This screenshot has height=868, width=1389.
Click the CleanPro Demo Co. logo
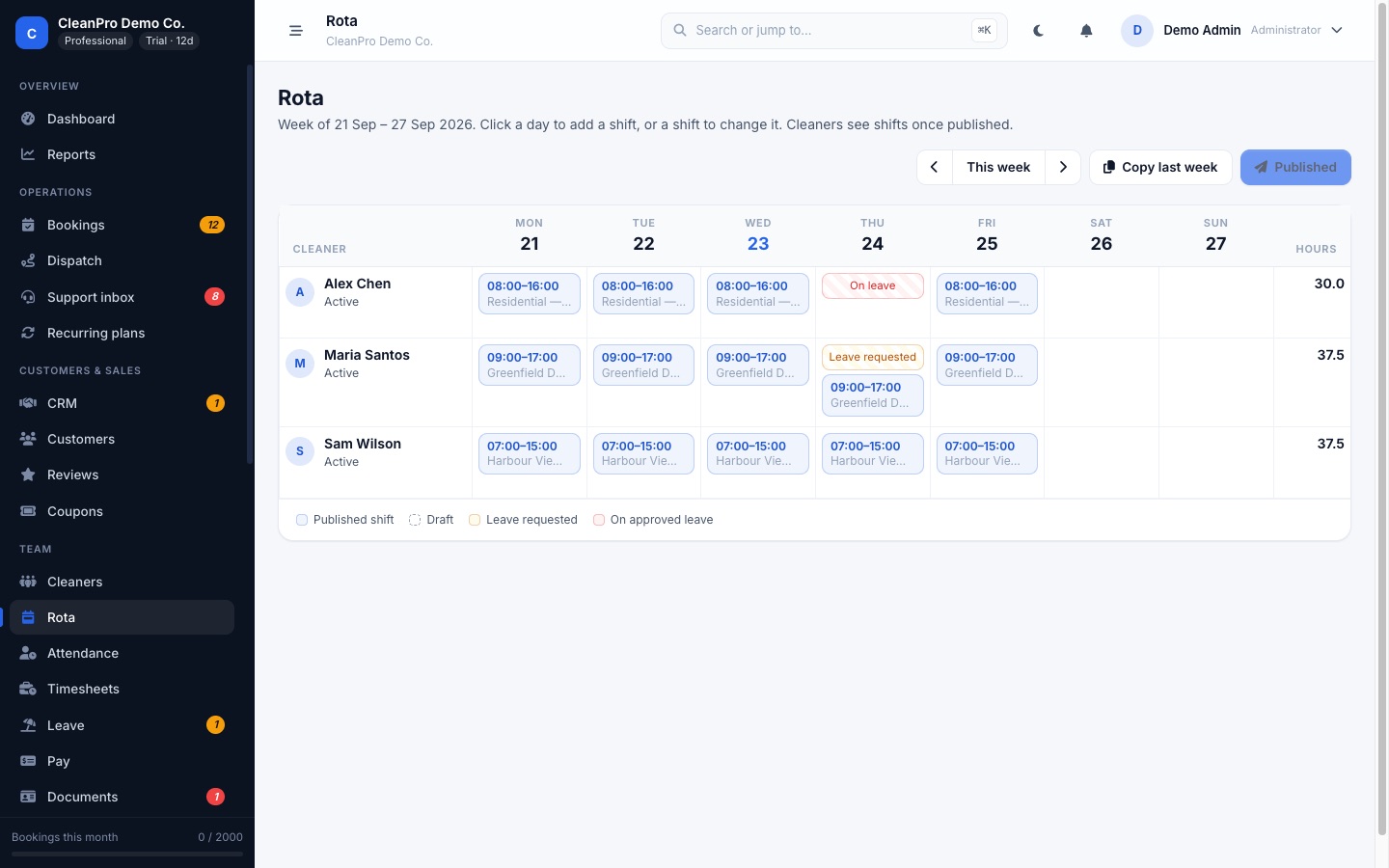pyautogui.click(x=32, y=32)
